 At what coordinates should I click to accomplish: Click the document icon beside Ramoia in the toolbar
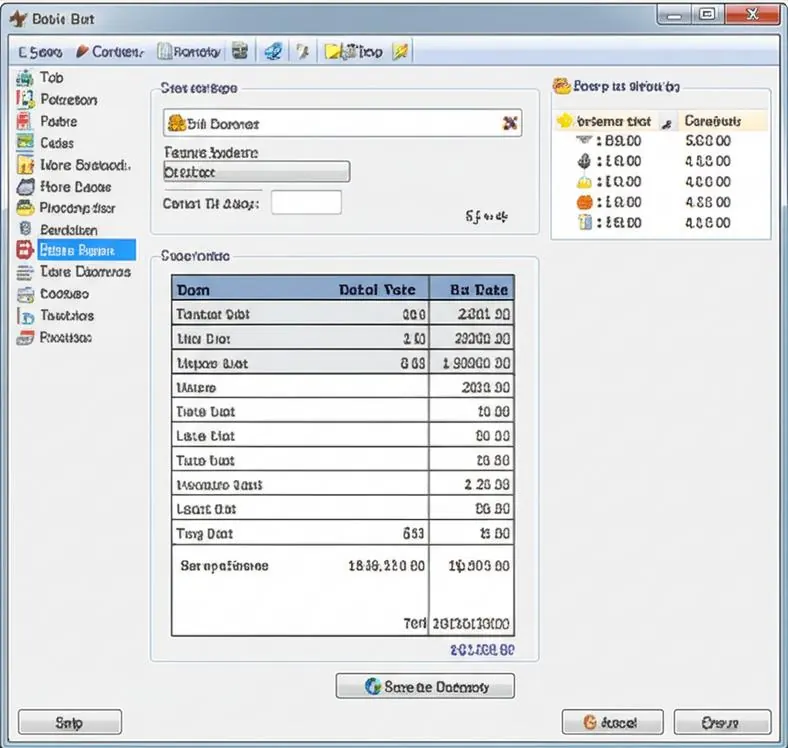pos(164,51)
